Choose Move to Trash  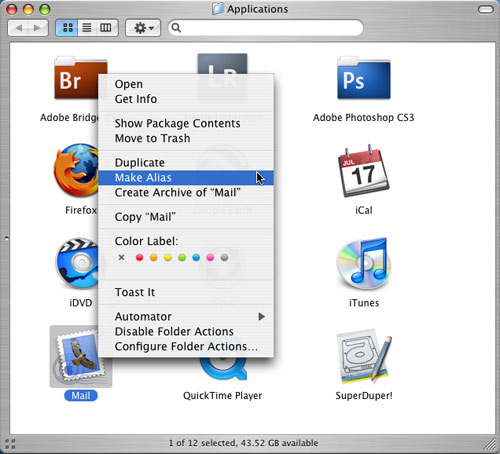point(186,138)
